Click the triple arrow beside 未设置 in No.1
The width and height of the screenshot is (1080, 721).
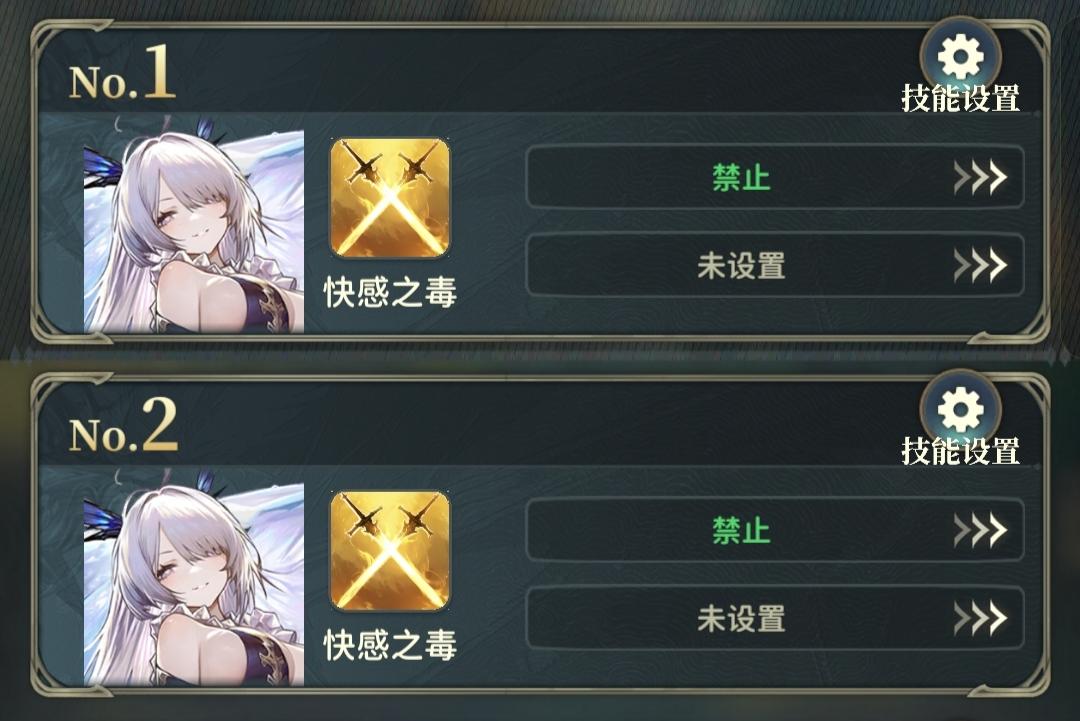980,265
